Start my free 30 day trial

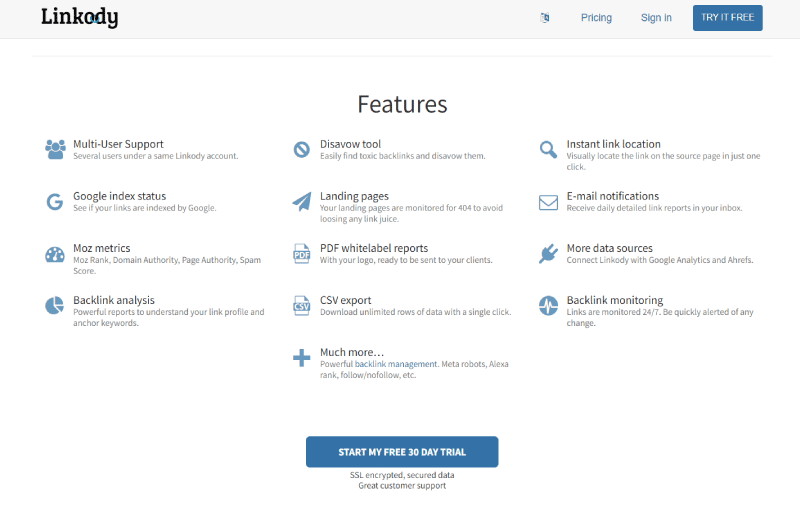(402, 452)
